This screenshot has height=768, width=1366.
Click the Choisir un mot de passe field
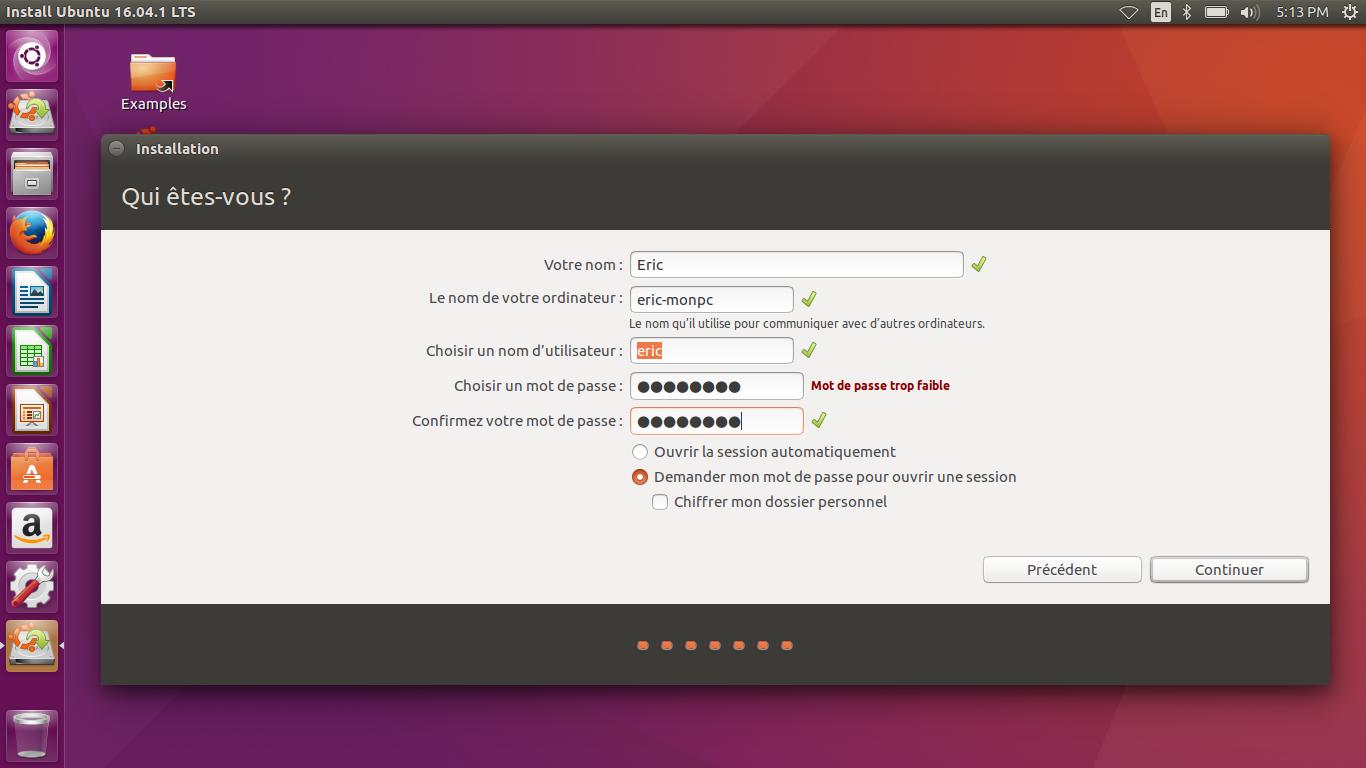coord(716,386)
